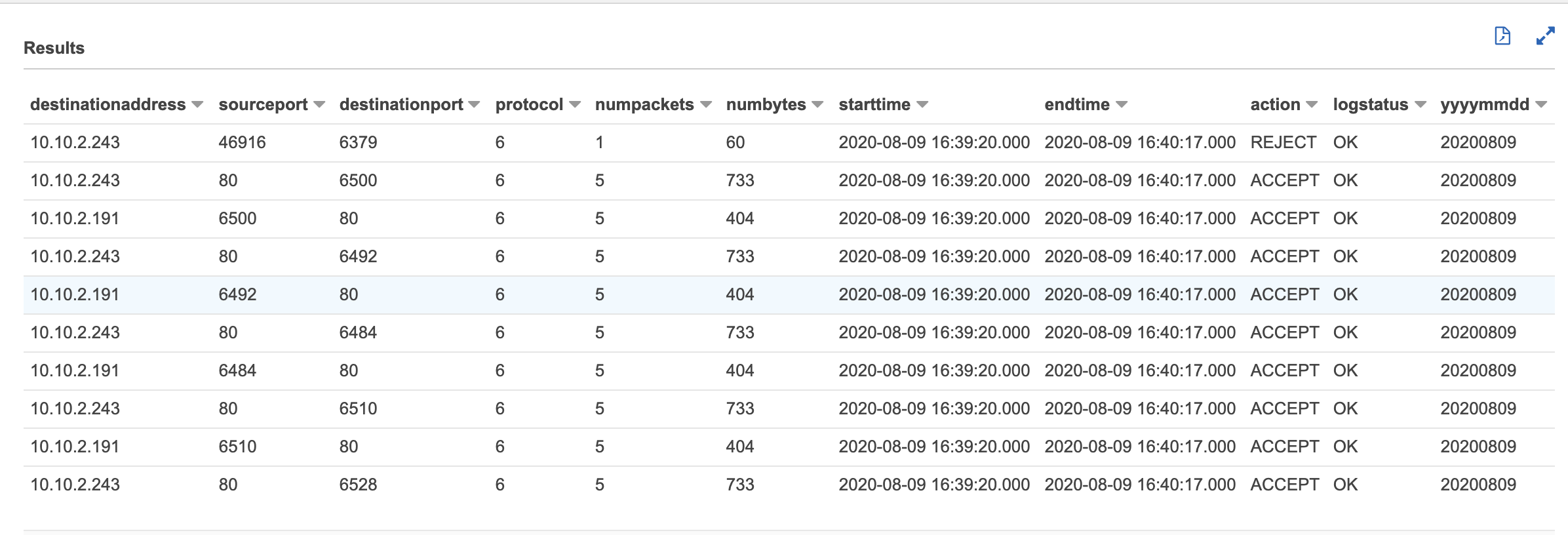Select destination port 6492 cell
The image size is (1568, 535).
point(358,256)
